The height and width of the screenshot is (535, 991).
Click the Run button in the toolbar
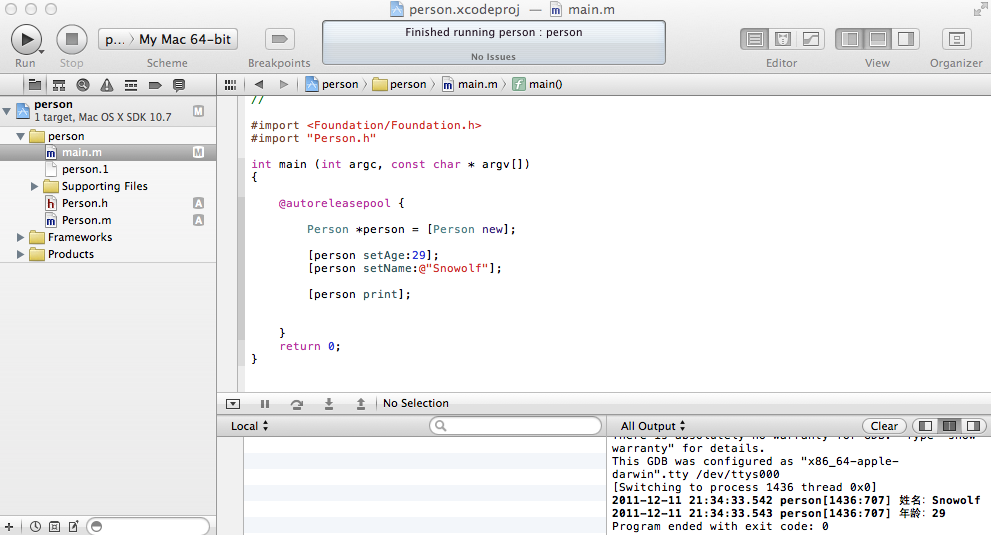(25, 39)
